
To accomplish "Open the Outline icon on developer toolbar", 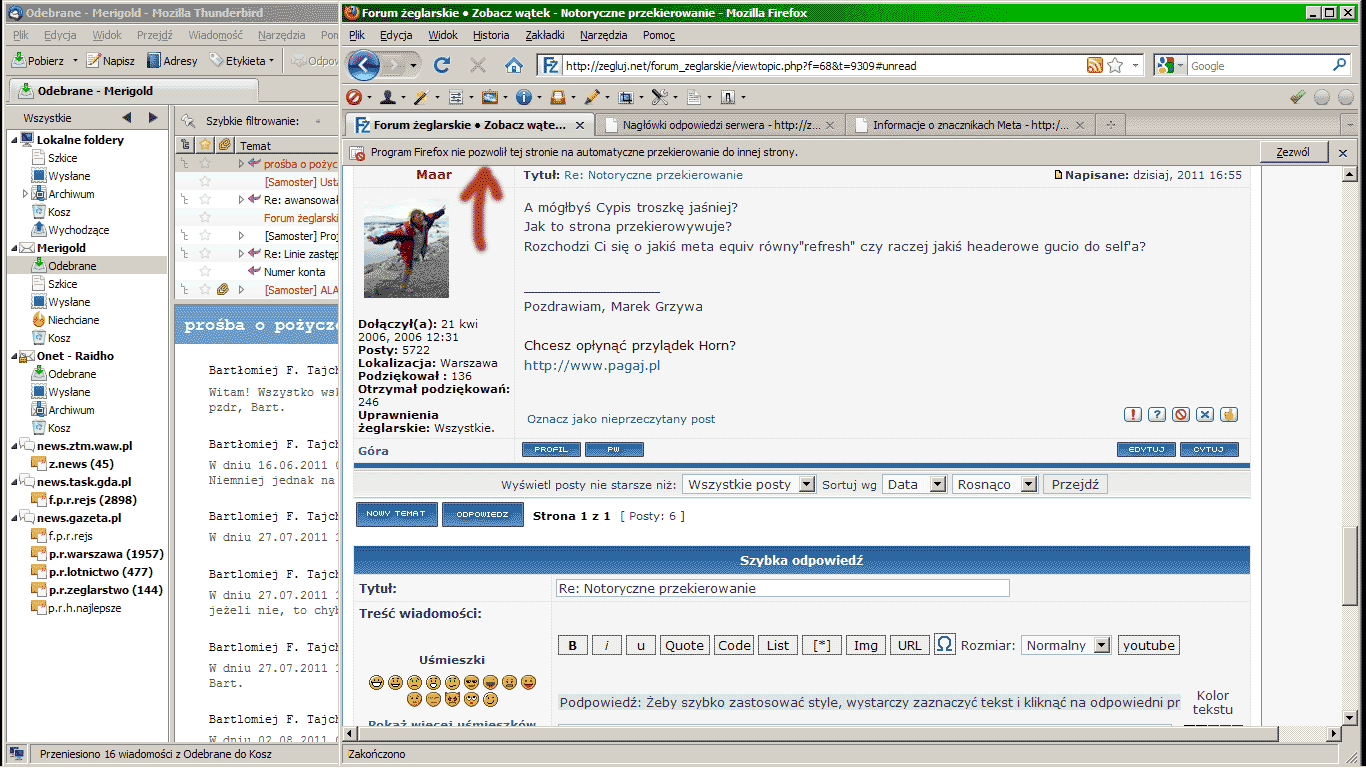I will [x=591, y=97].
